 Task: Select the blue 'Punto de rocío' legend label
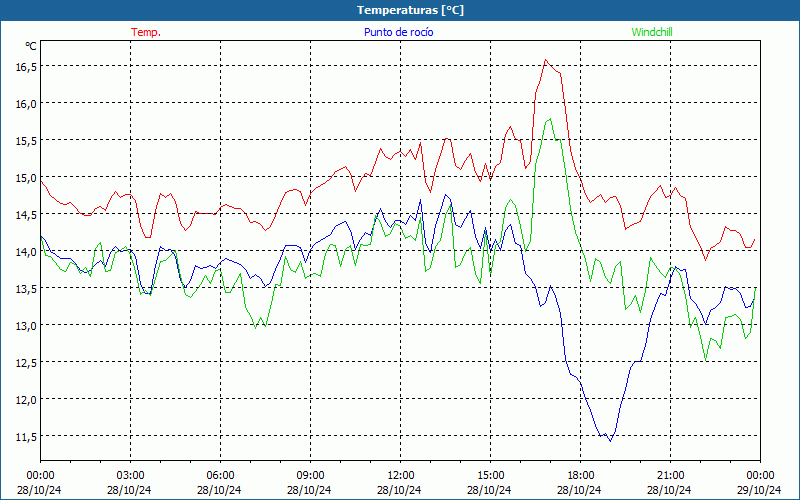pyautogui.click(x=398, y=32)
